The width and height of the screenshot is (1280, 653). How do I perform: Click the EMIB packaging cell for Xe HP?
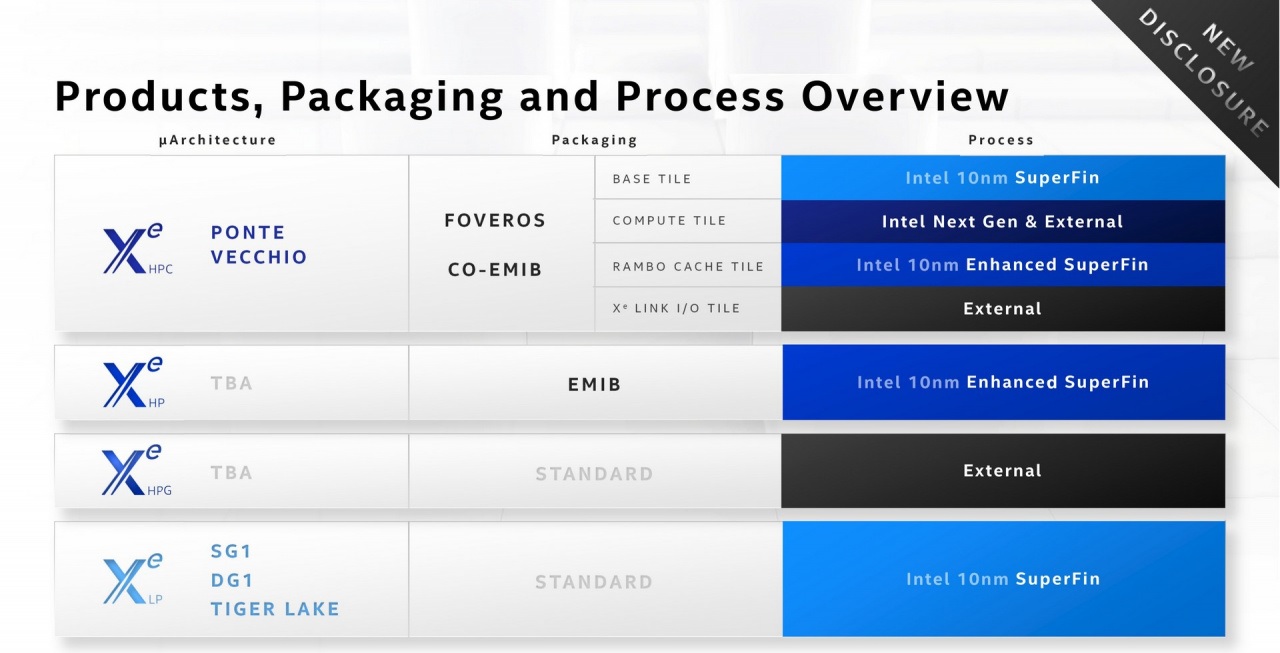(x=594, y=384)
